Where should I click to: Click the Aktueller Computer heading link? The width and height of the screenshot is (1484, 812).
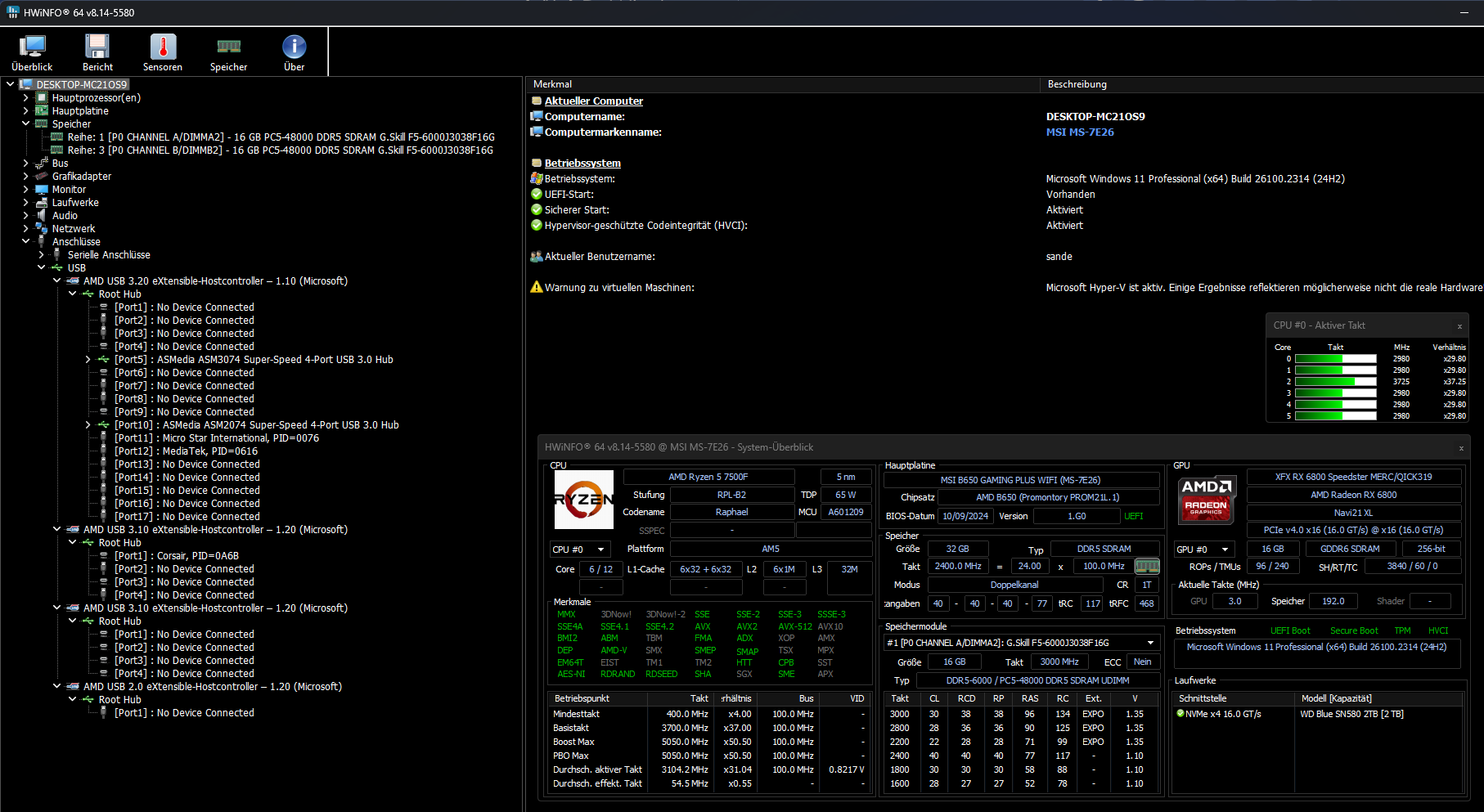pos(594,101)
